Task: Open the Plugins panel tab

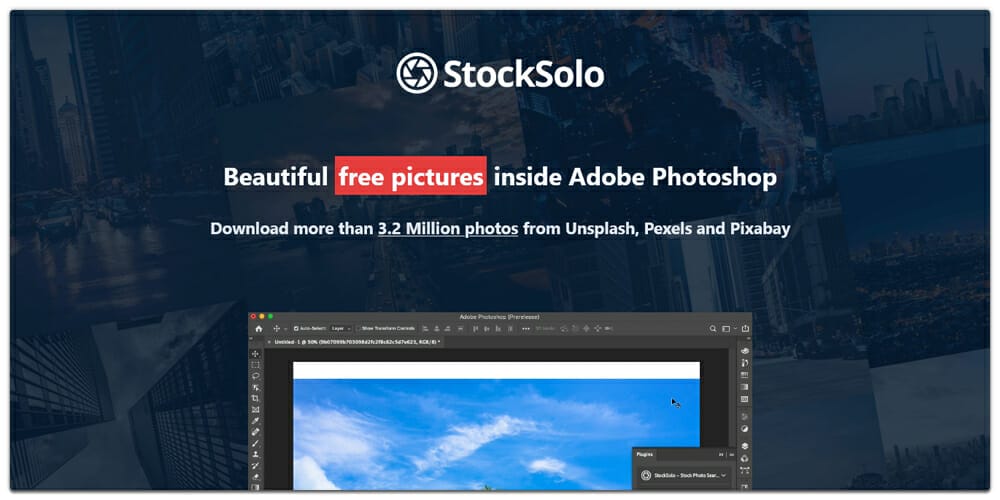Action: tap(645, 455)
